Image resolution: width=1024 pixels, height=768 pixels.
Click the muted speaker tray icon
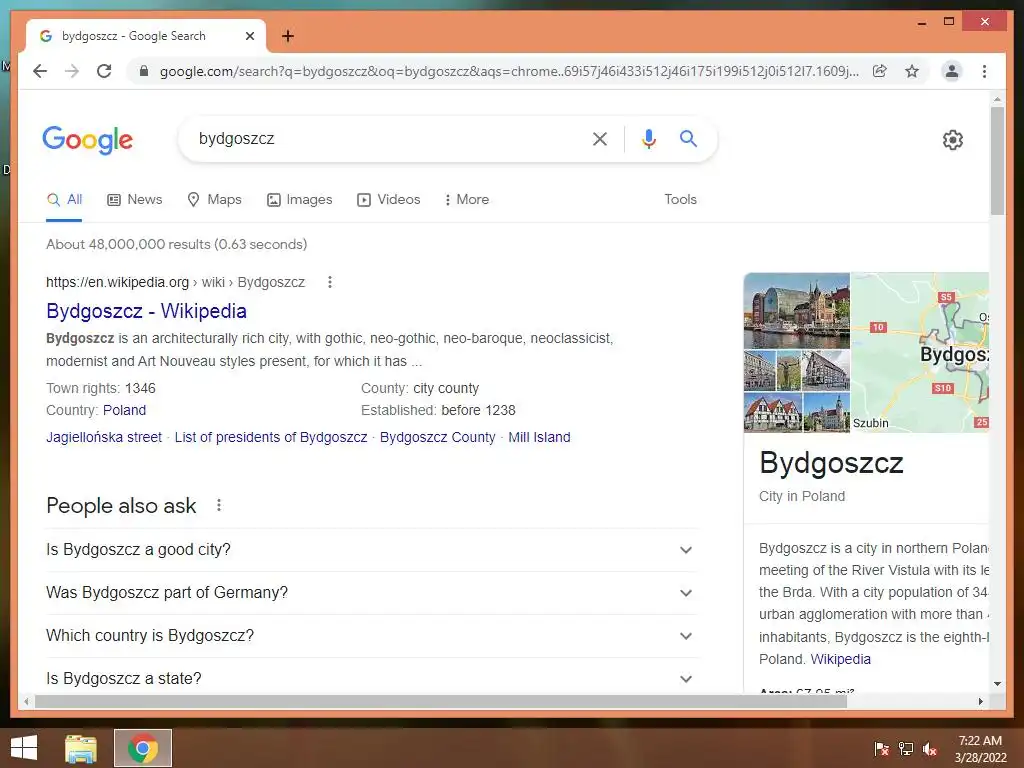pyautogui.click(x=929, y=749)
